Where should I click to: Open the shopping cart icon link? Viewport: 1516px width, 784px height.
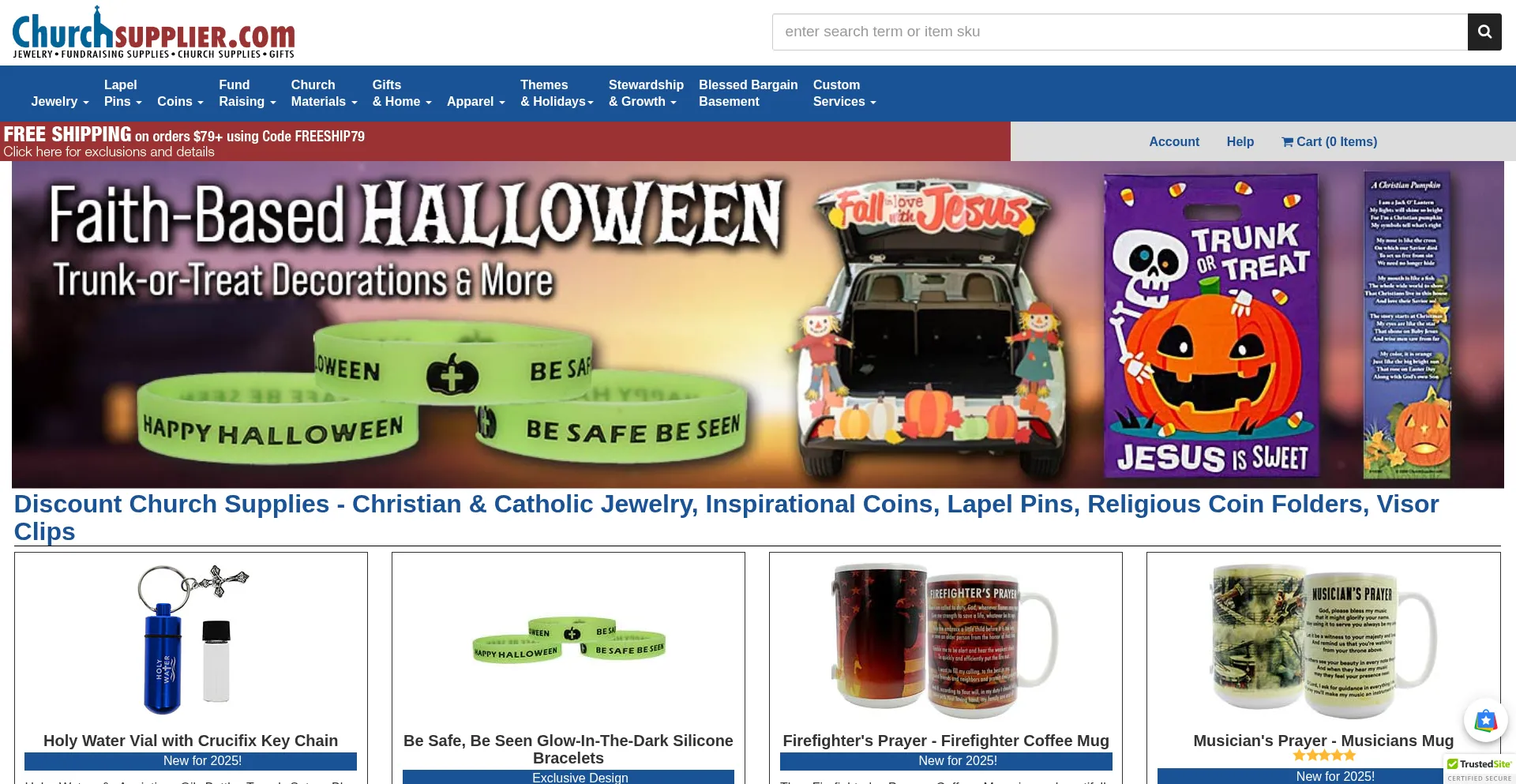point(1329,141)
